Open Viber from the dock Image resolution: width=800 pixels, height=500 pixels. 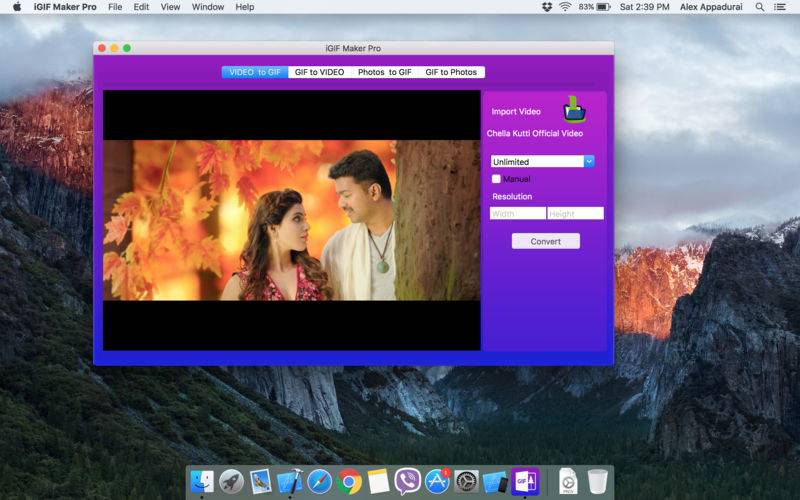(x=408, y=482)
